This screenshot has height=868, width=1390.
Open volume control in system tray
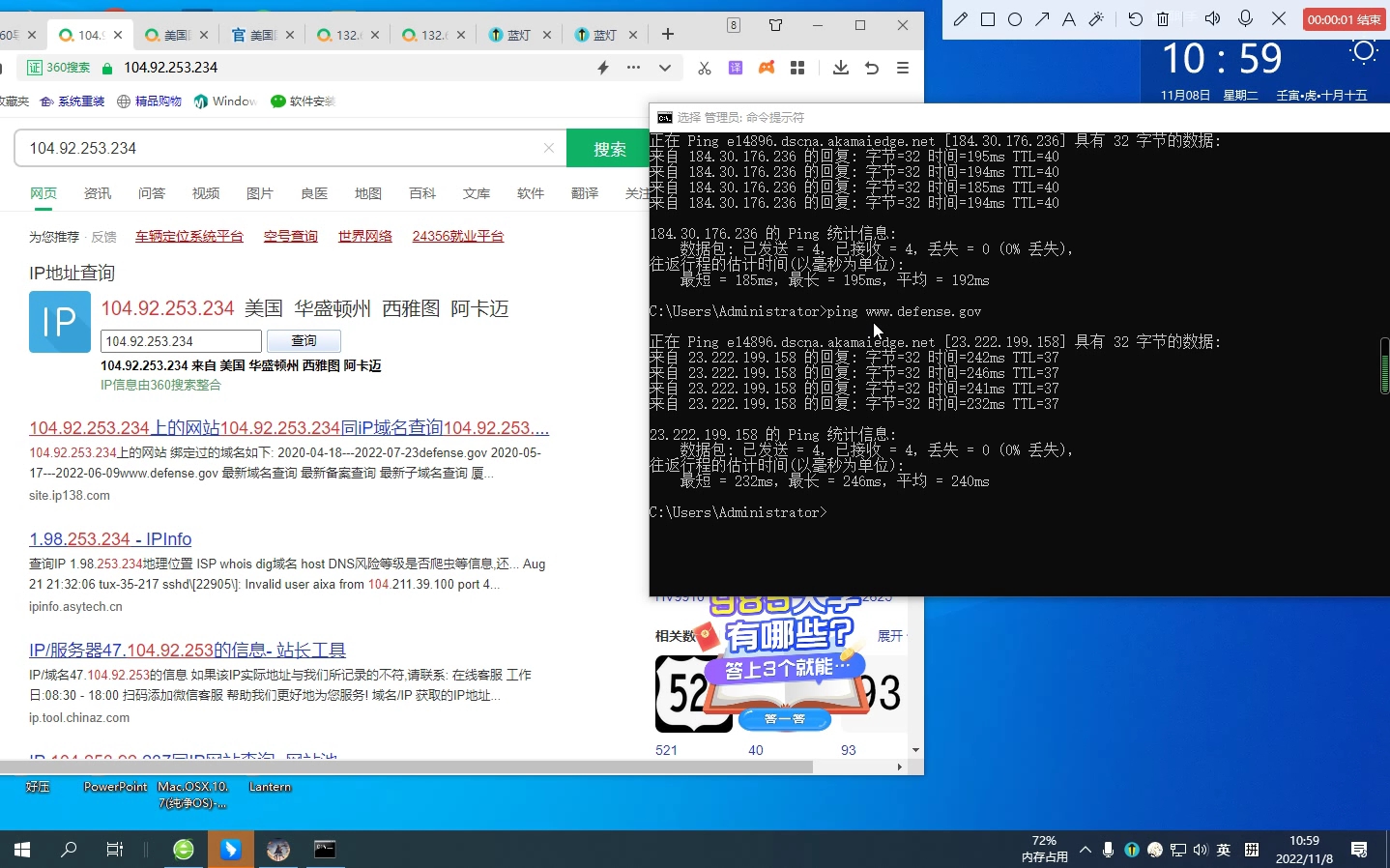pos(1201,850)
